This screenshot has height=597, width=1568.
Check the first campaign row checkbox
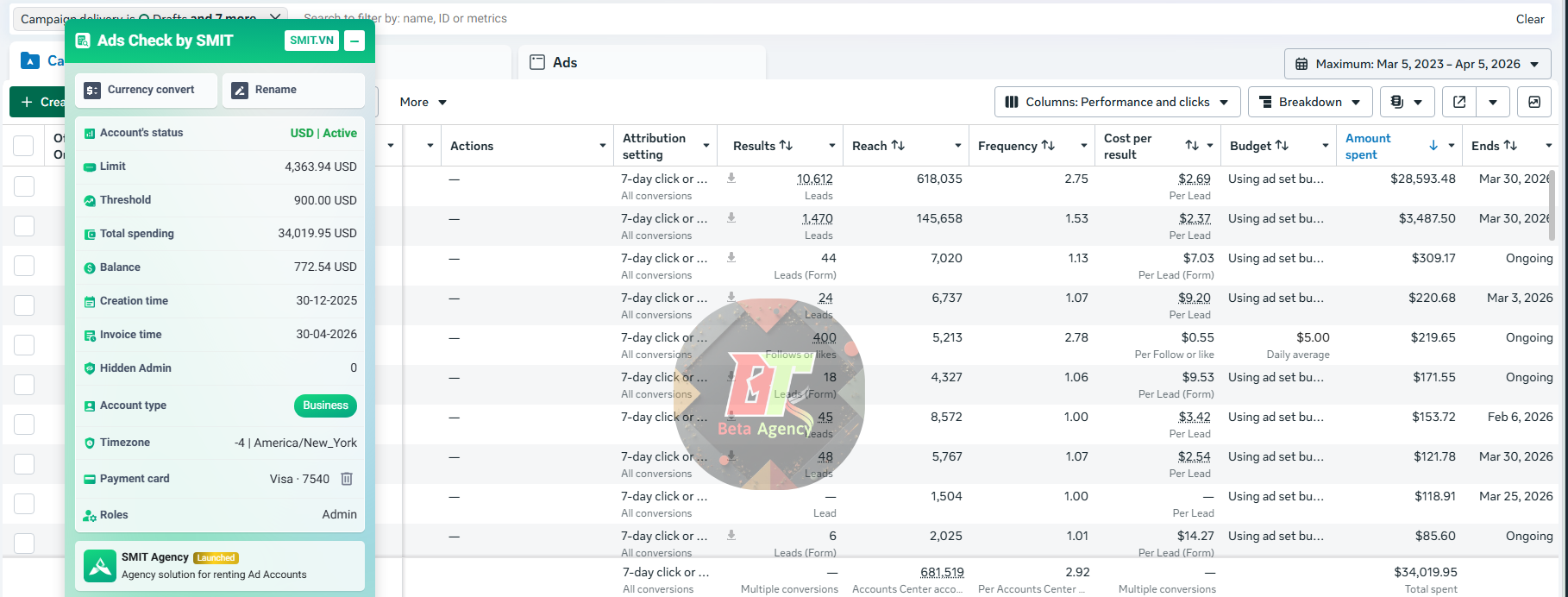[24, 186]
